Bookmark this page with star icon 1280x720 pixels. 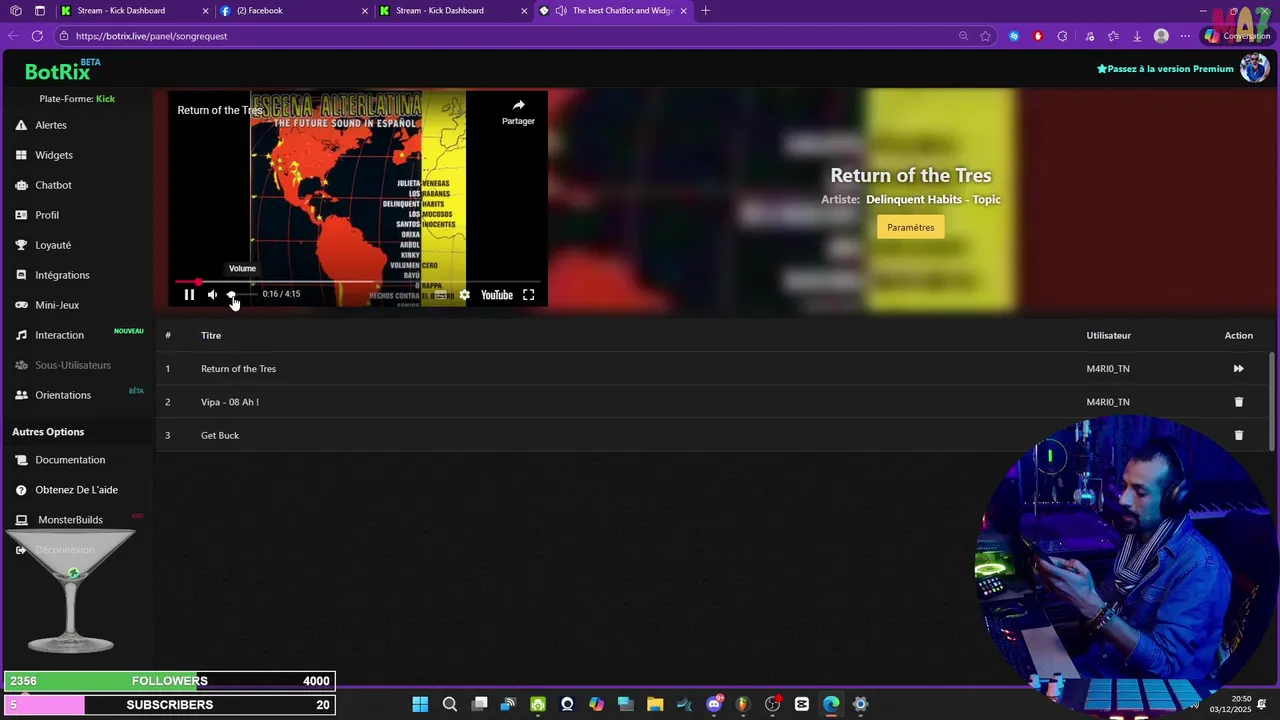[x=985, y=36]
